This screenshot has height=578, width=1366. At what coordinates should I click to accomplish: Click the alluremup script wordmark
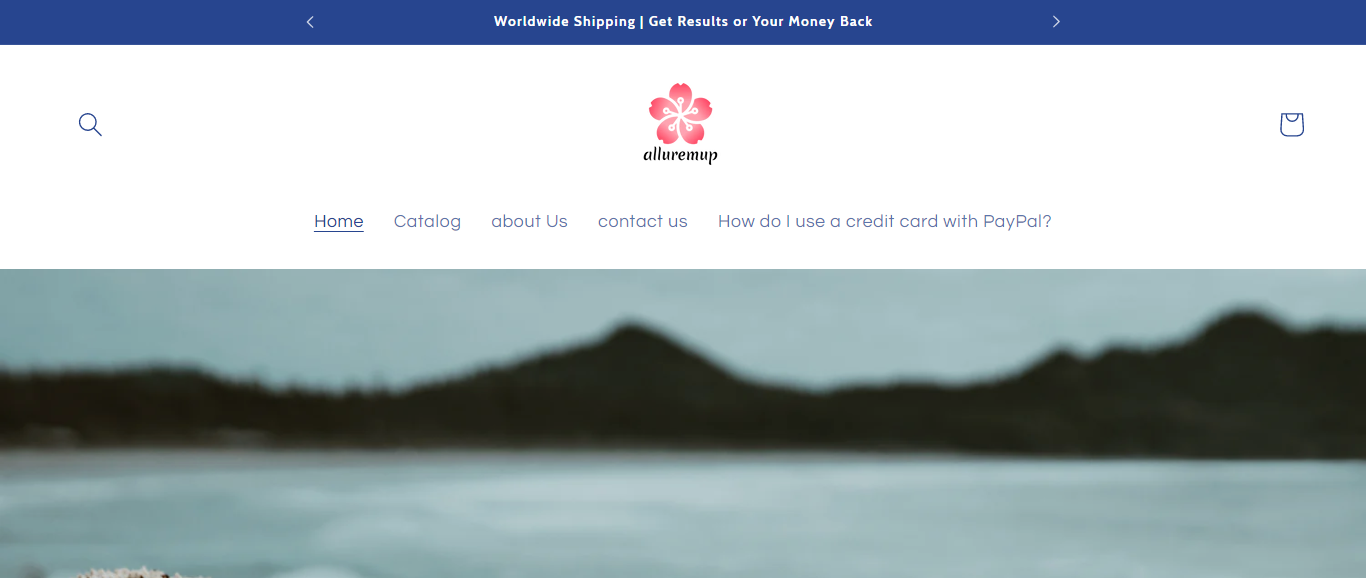[x=680, y=155]
